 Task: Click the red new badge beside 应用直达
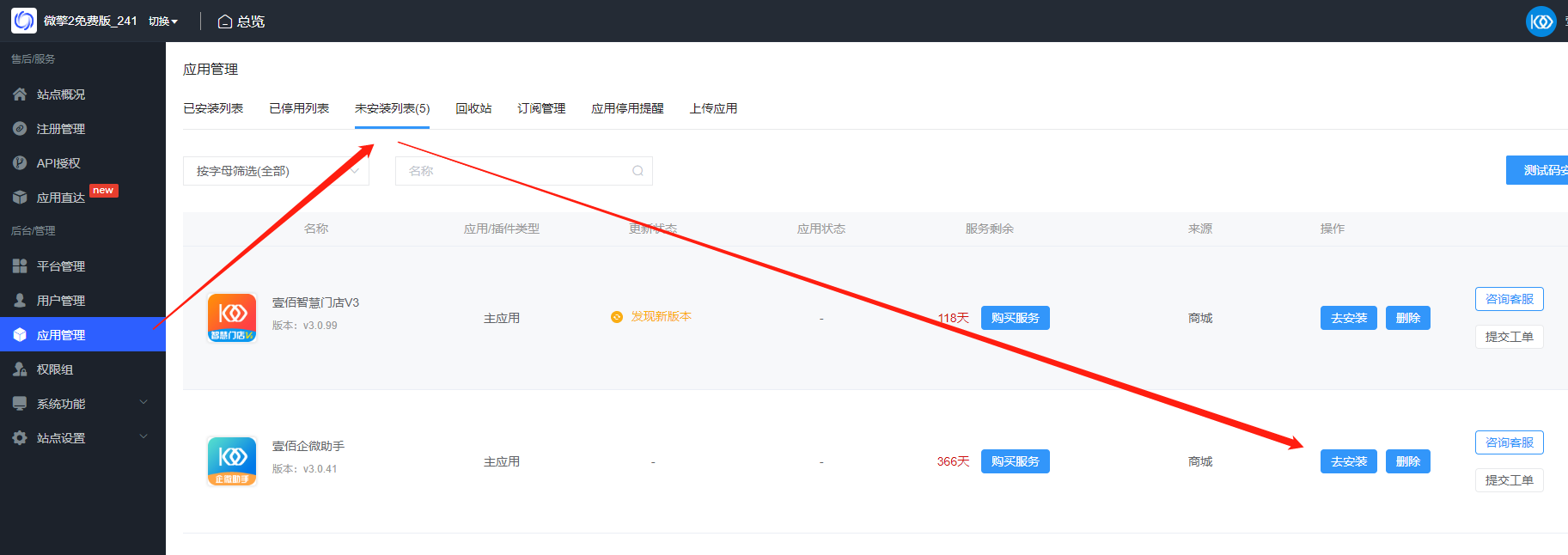103,191
